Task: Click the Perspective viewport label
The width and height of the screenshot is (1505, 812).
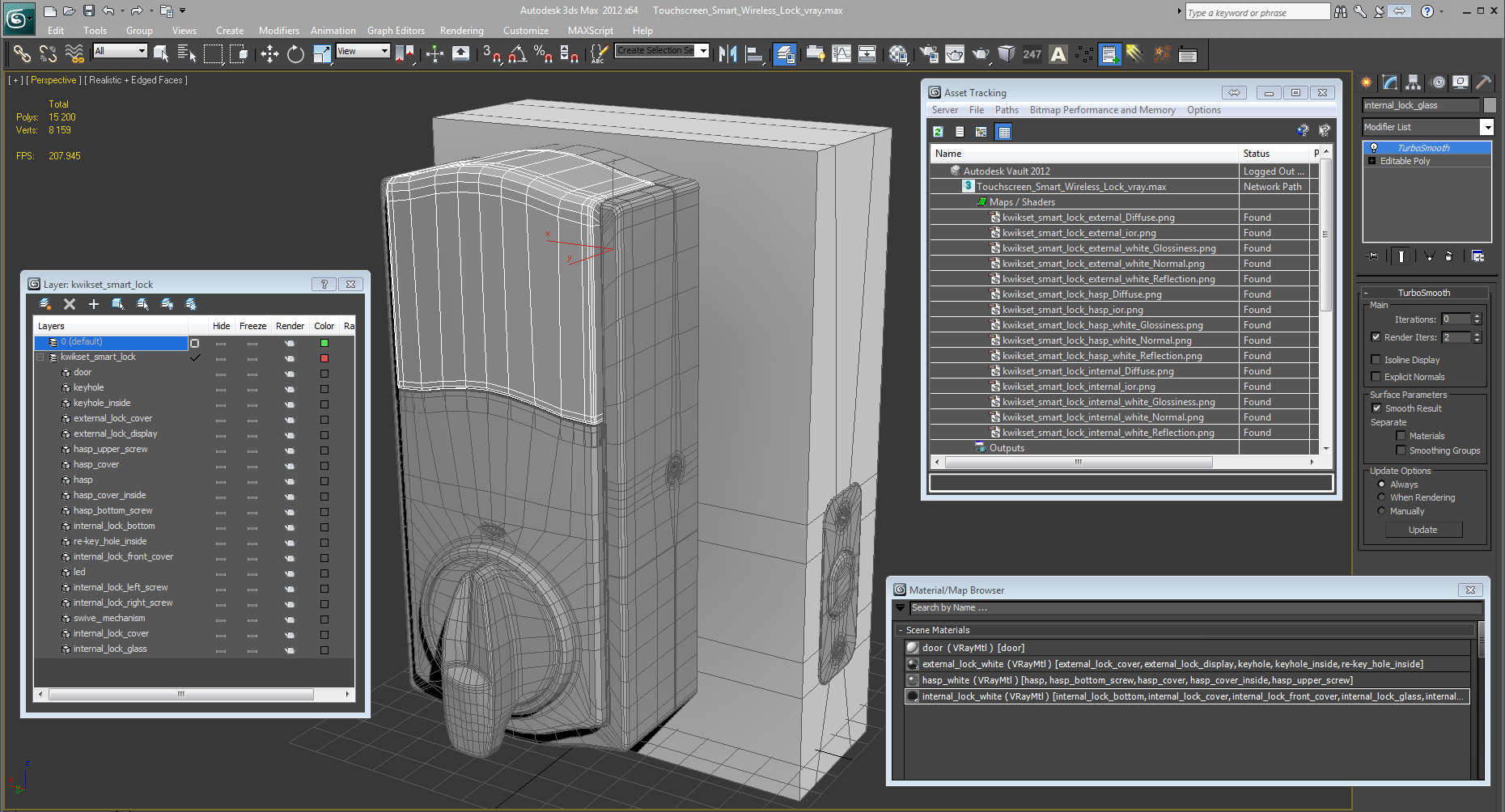Action: 53,80
